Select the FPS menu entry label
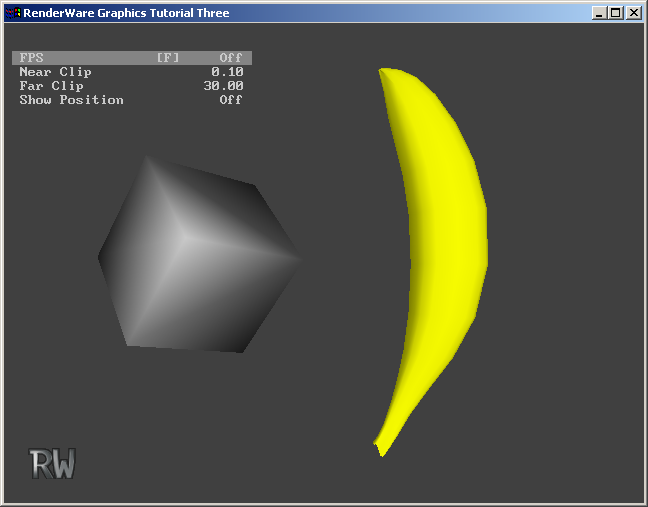The height and width of the screenshot is (507, 648). pos(31,58)
